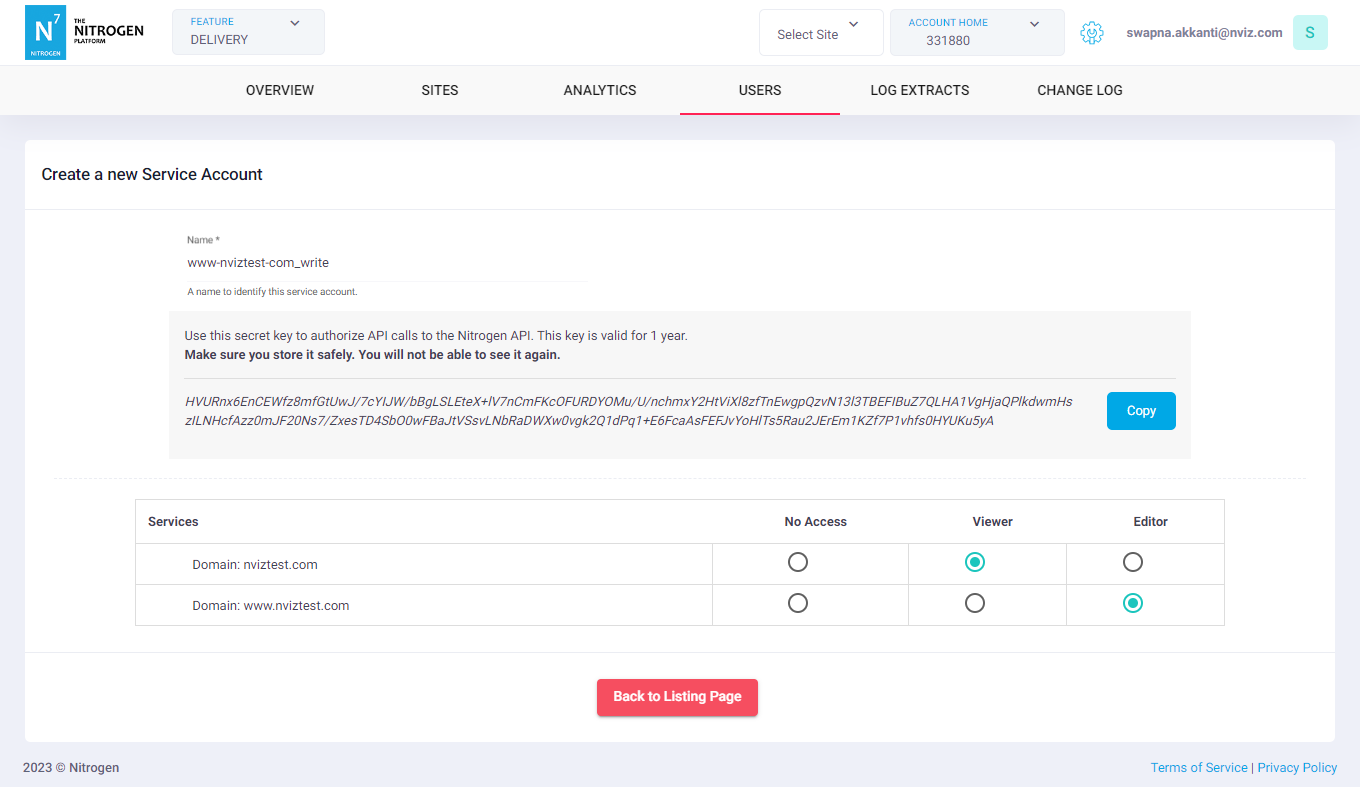Click the service account Name field
Viewport: 1360px width, 787px height.
[385, 263]
